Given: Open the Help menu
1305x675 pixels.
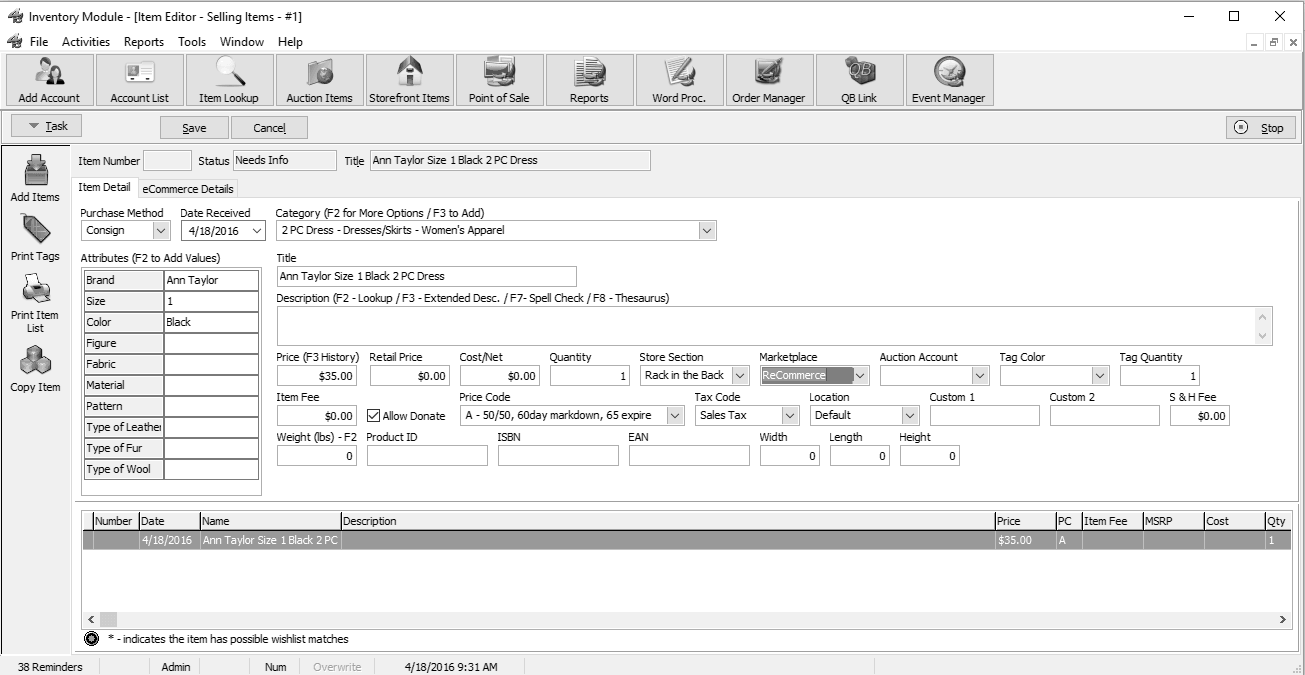Looking at the screenshot, I should tap(290, 42).
